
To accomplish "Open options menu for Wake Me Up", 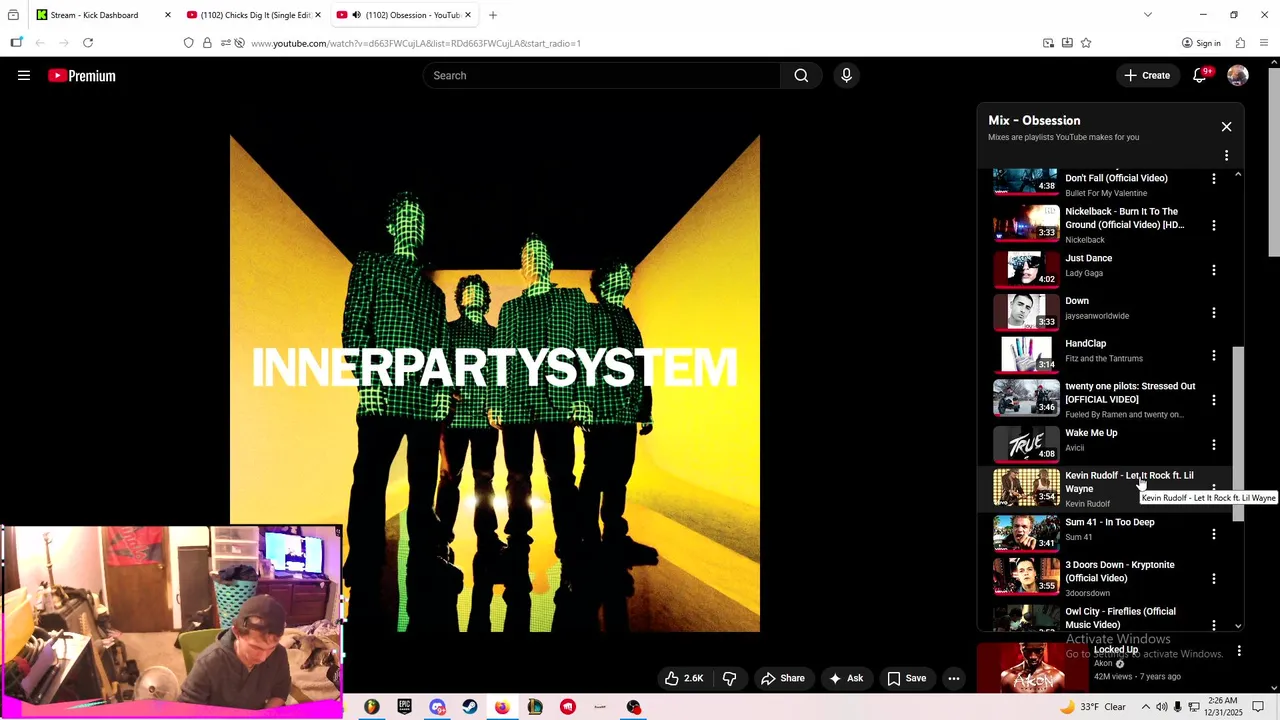I will (1214, 445).
